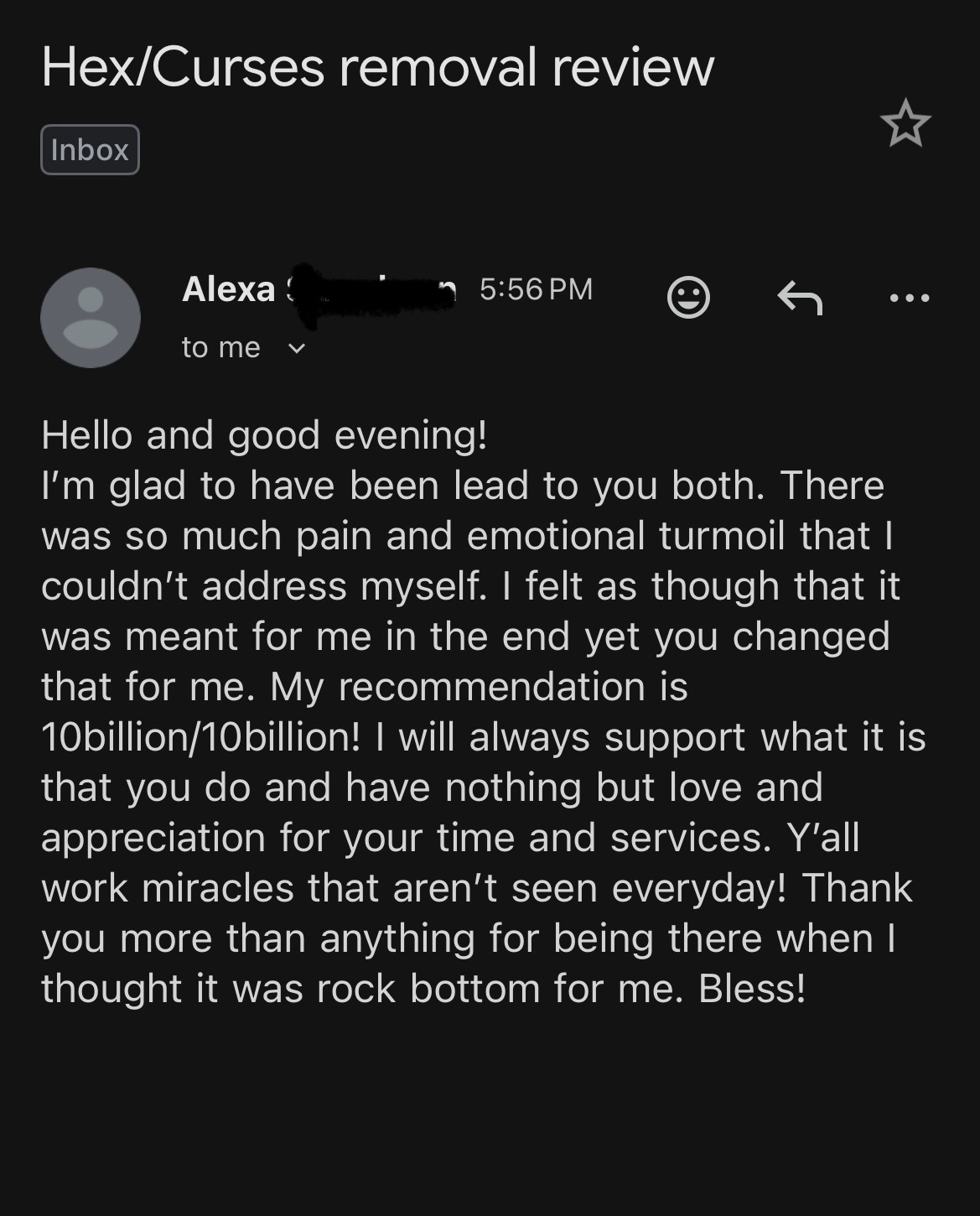This screenshot has width=980, height=1216.
Task: Reply to Alexa's email using the arrow
Action: [800, 297]
